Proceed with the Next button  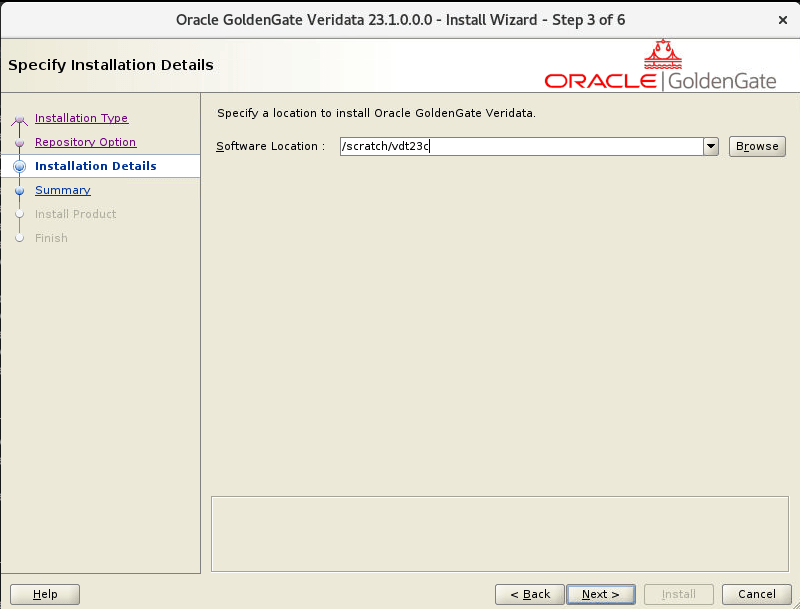(x=600, y=594)
